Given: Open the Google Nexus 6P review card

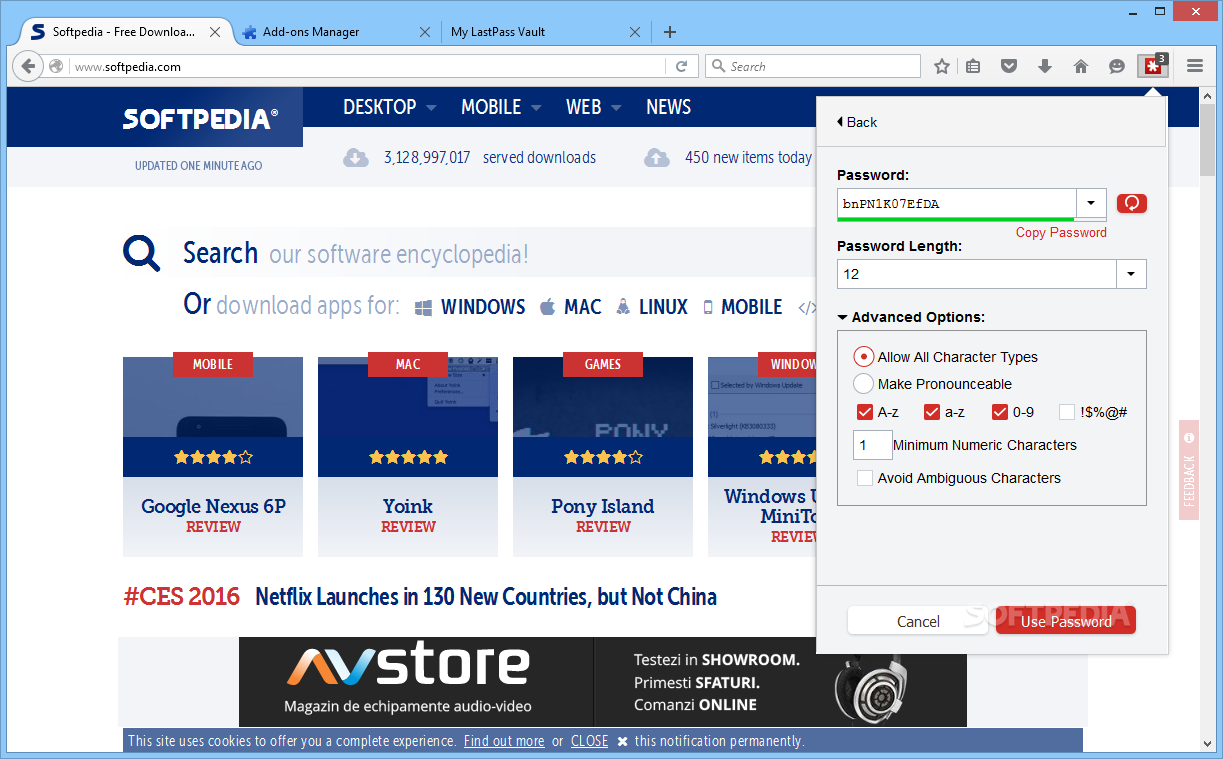Looking at the screenshot, I should 213,456.
